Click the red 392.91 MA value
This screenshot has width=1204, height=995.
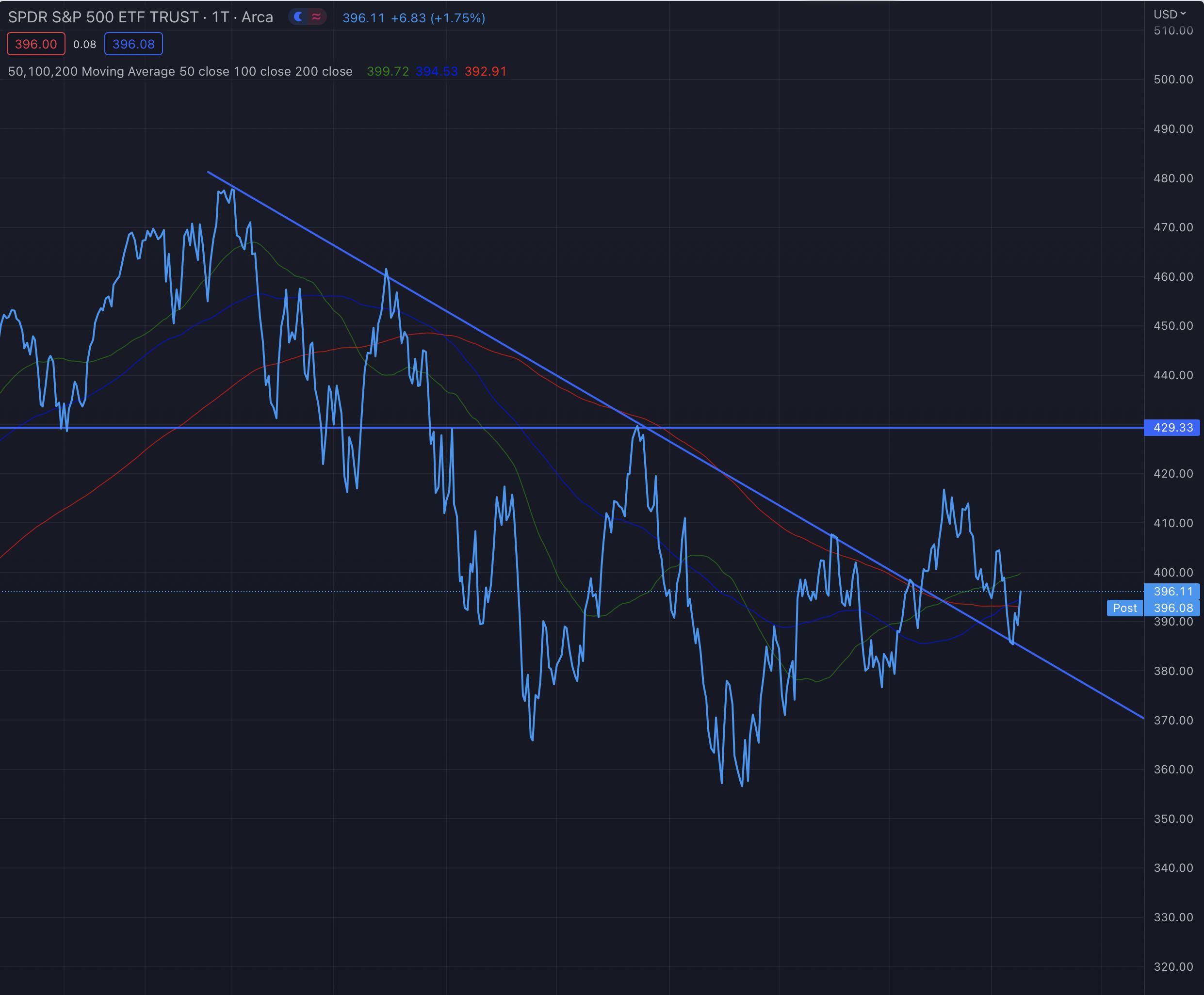coord(485,72)
